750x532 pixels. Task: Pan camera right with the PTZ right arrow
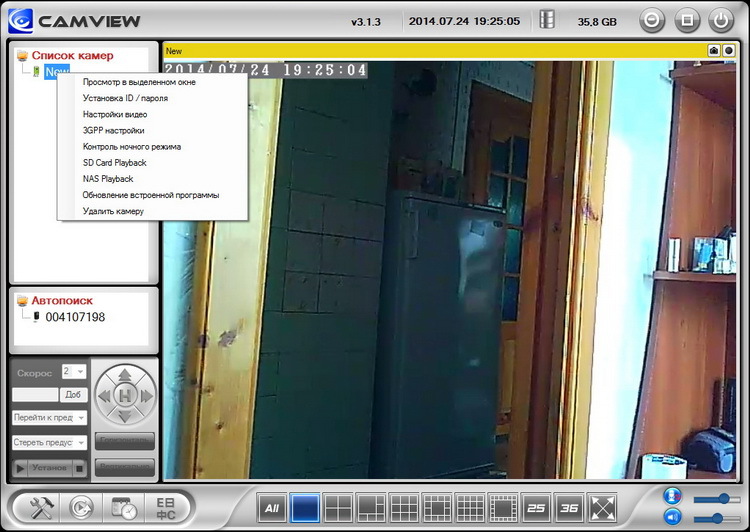coord(146,396)
